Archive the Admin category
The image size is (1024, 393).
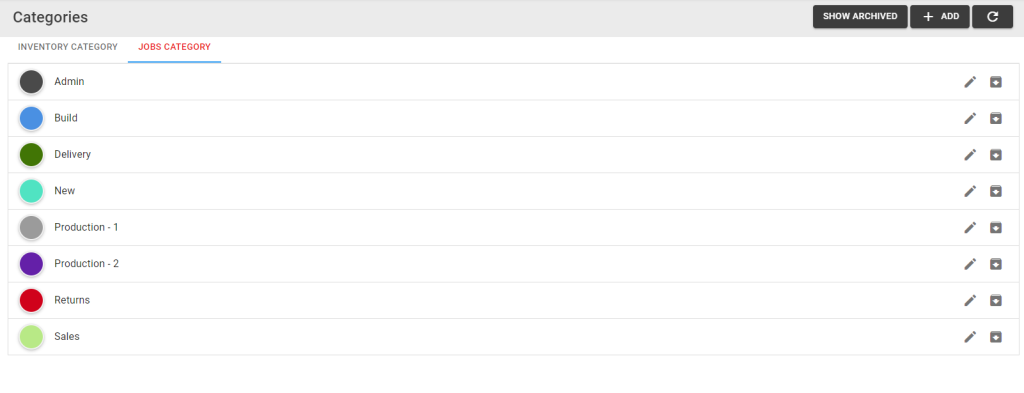click(x=995, y=82)
